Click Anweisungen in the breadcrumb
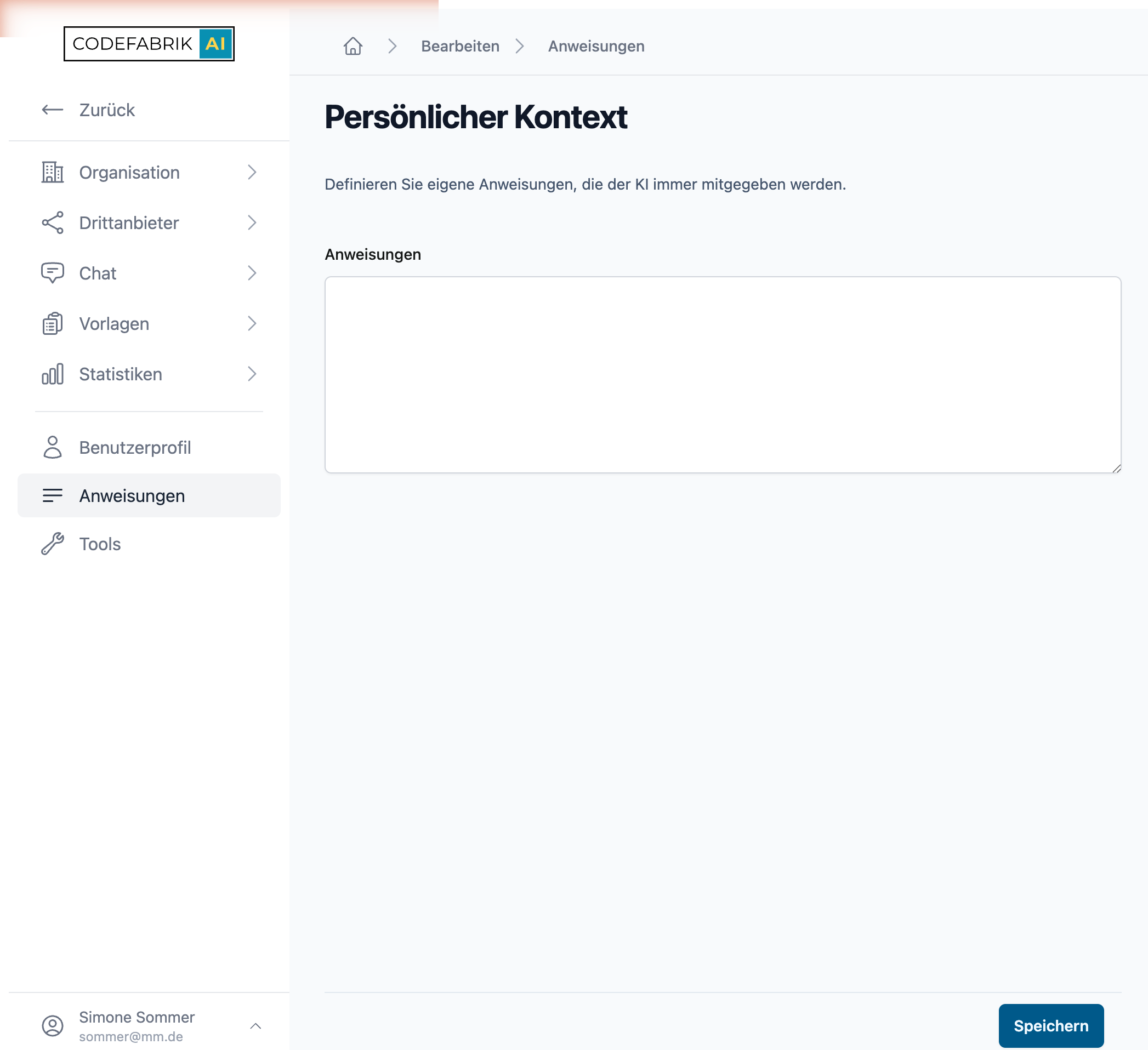Viewport: 1148px width, 1050px height. coord(596,46)
